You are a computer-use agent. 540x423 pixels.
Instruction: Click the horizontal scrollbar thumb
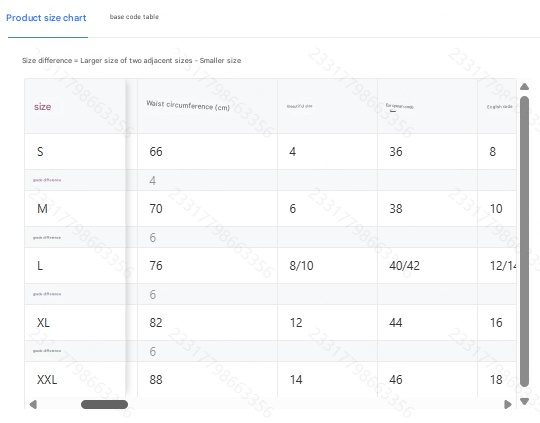[104, 404]
